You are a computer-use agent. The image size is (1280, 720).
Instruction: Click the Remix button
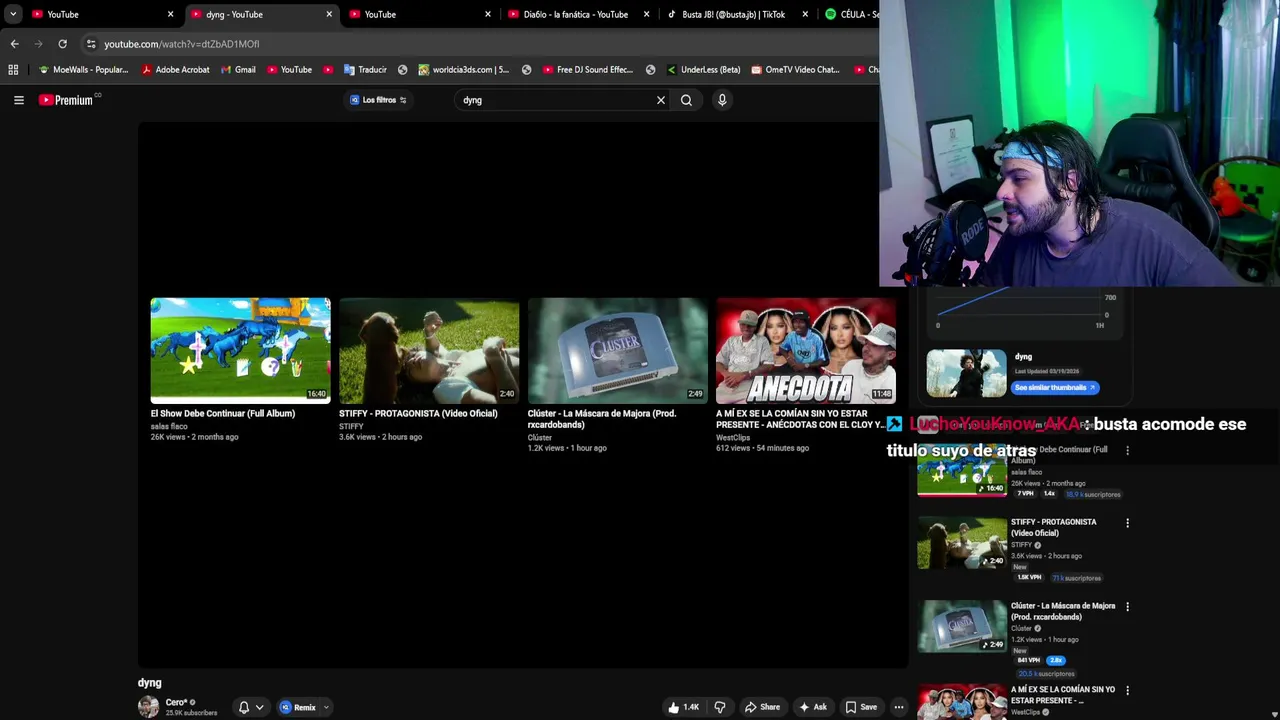[299, 707]
